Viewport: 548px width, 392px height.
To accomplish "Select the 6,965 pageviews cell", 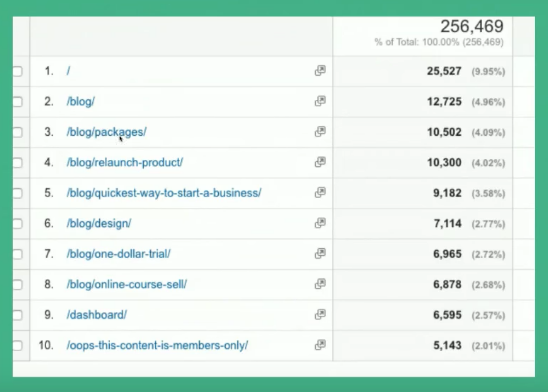I will pyautogui.click(x=447, y=254).
